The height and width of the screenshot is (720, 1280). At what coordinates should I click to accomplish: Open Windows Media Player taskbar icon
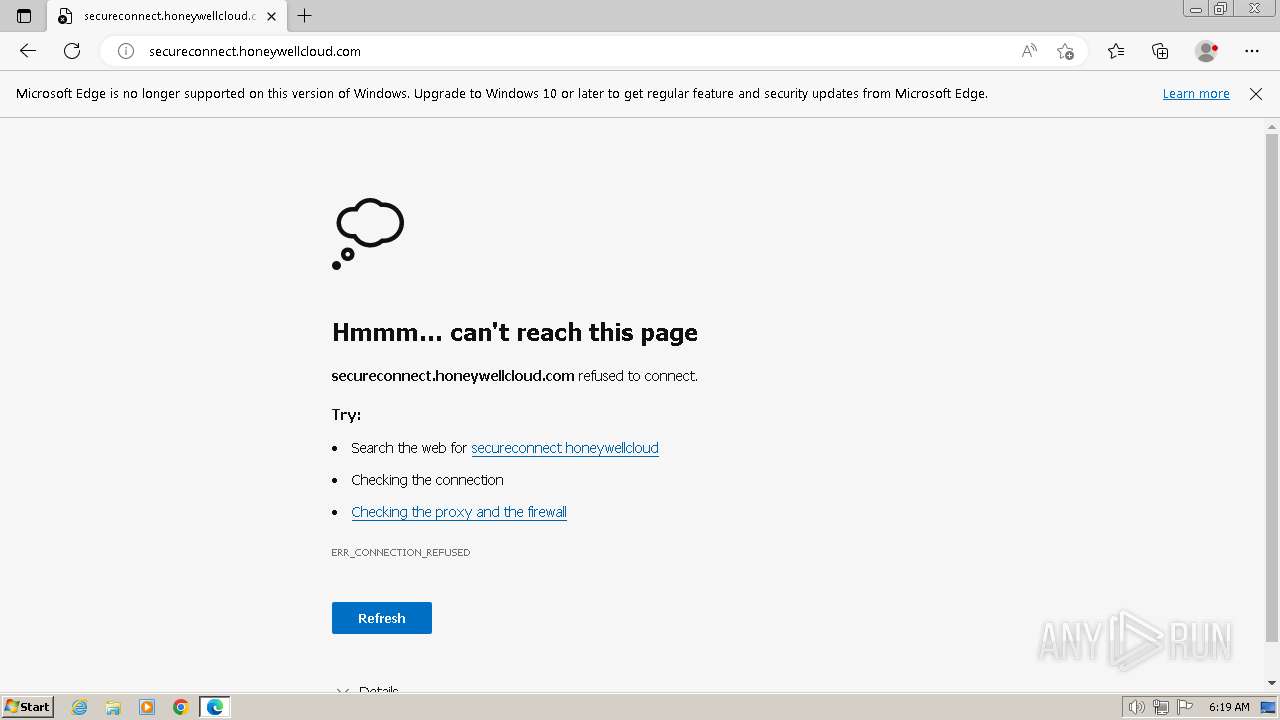point(147,707)
